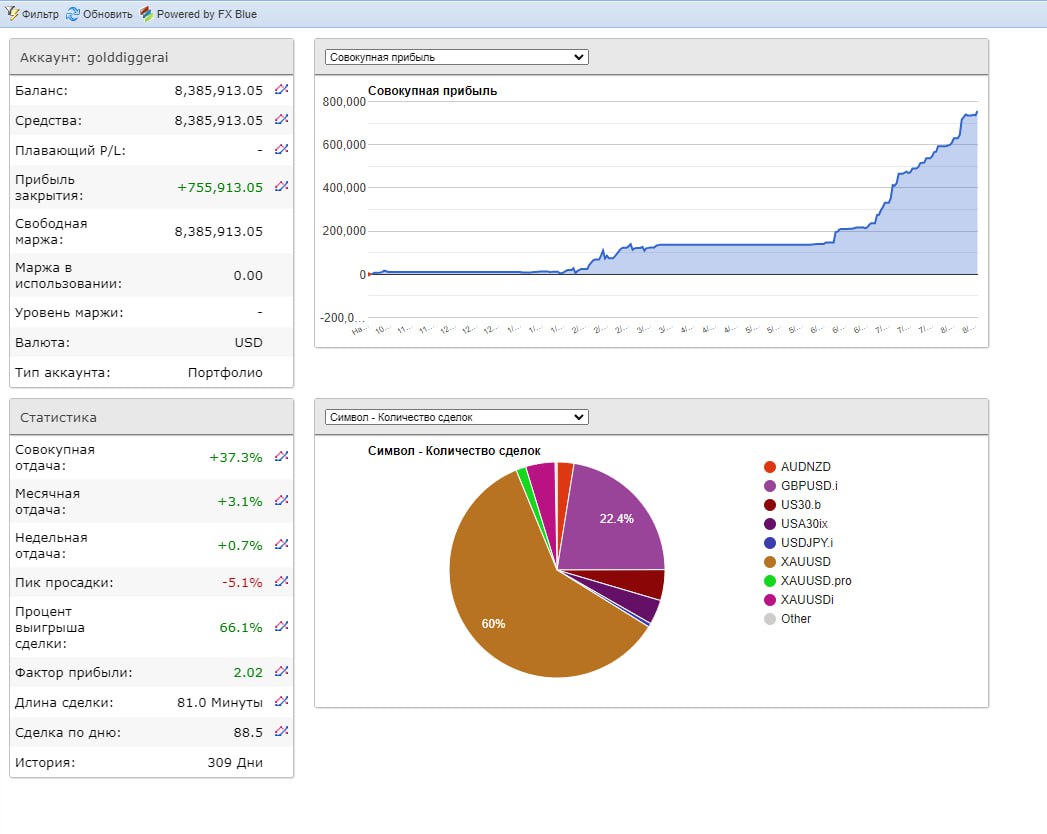Click the 0.00 margin in use value
The height and width of the screenshot is (834, 1047).
(x=248, y=276)
